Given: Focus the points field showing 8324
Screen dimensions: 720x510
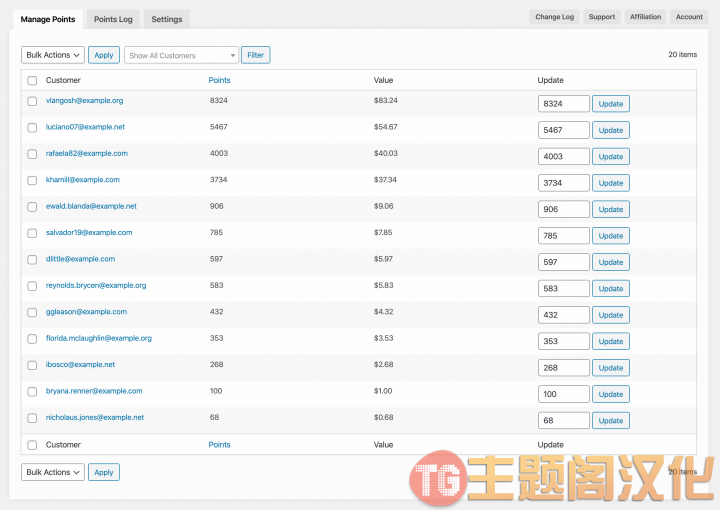Looking at the screenshot, I should point(563,104).
